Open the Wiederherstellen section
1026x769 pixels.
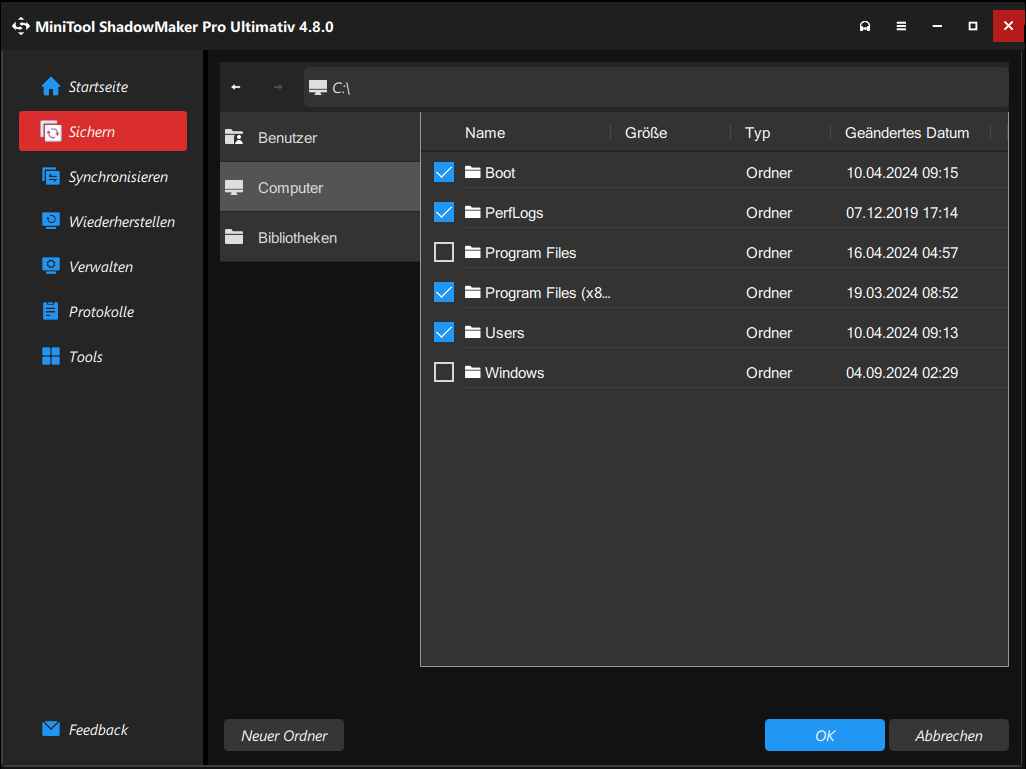[103, 221]
